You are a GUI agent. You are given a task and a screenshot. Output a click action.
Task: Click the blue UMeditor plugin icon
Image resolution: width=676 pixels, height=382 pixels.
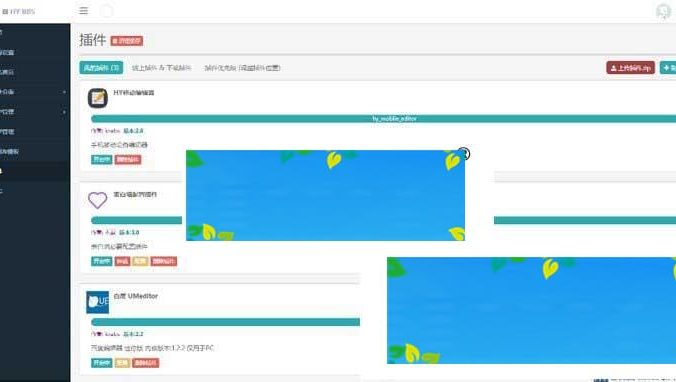tap(97, 302)
